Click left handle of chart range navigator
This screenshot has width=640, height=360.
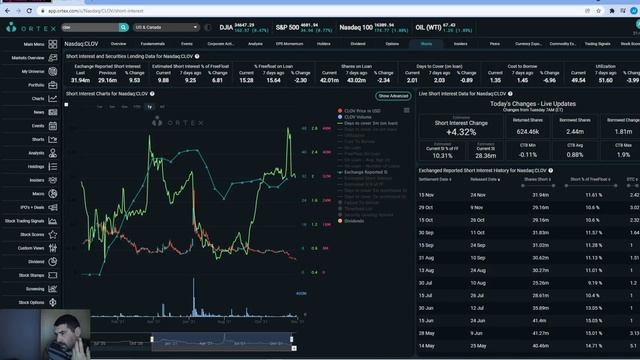[152, 339]
